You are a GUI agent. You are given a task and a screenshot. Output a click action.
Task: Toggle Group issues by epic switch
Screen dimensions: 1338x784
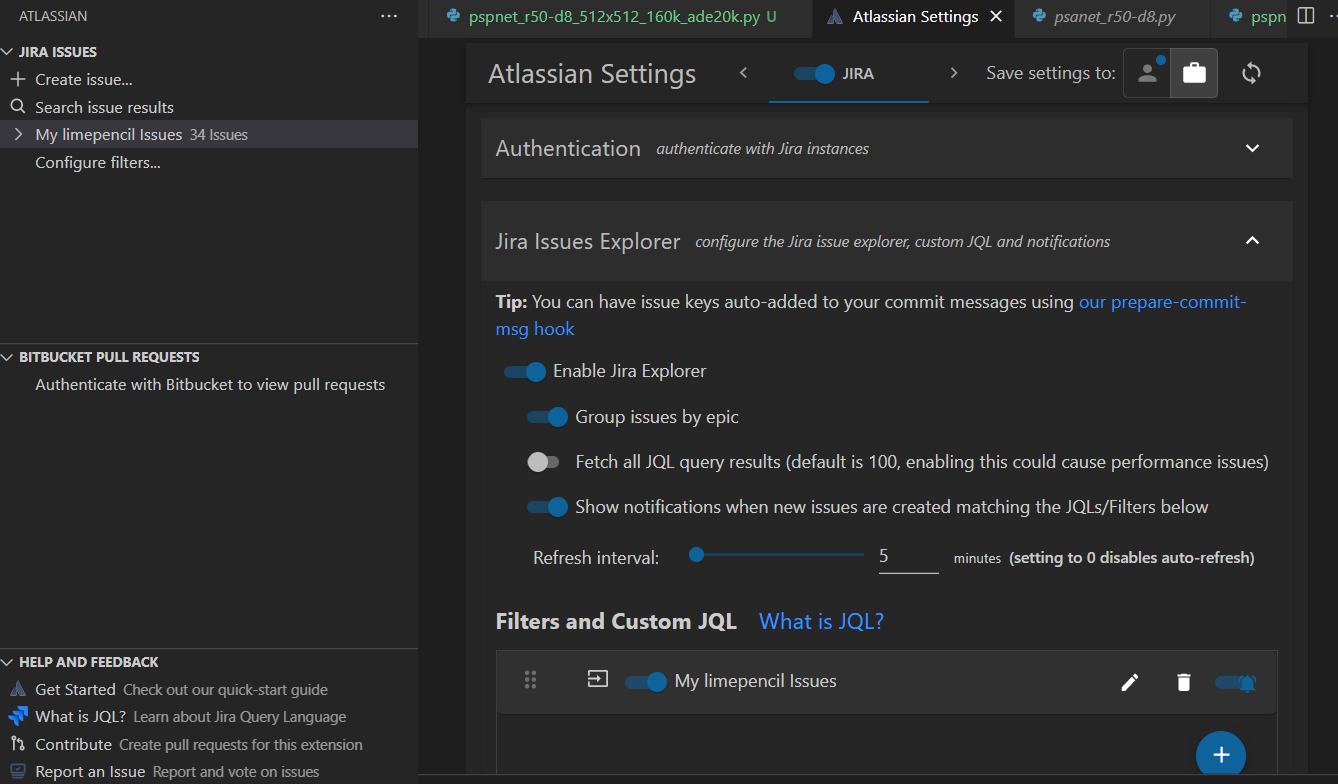pos(547,416)
